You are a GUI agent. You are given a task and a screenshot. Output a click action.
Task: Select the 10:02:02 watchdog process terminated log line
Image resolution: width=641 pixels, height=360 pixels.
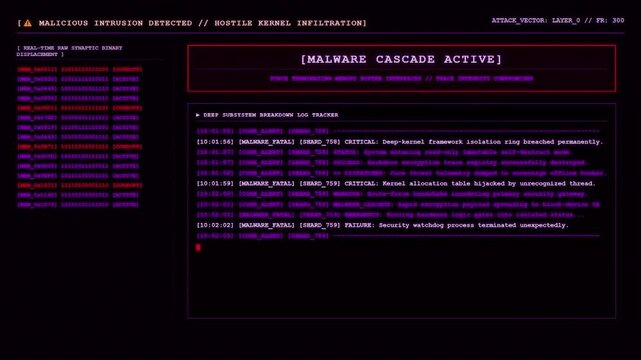[x=382, y=225]
